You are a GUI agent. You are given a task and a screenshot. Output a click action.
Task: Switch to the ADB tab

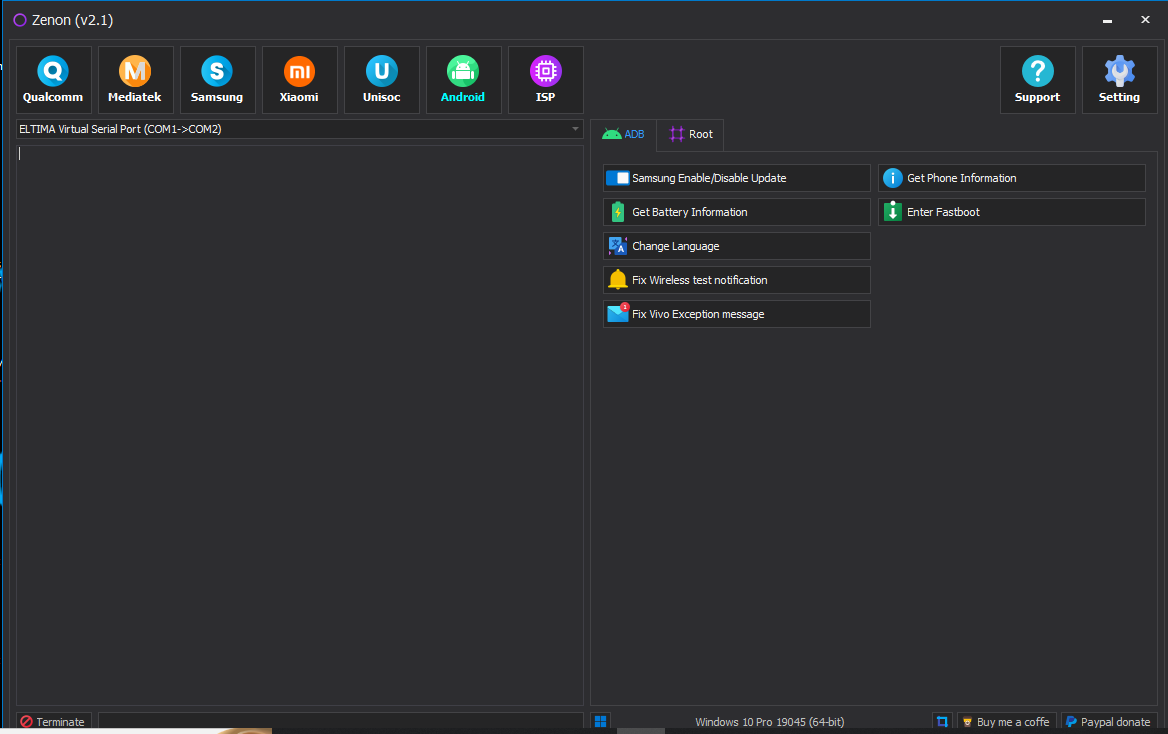[623, 135]
